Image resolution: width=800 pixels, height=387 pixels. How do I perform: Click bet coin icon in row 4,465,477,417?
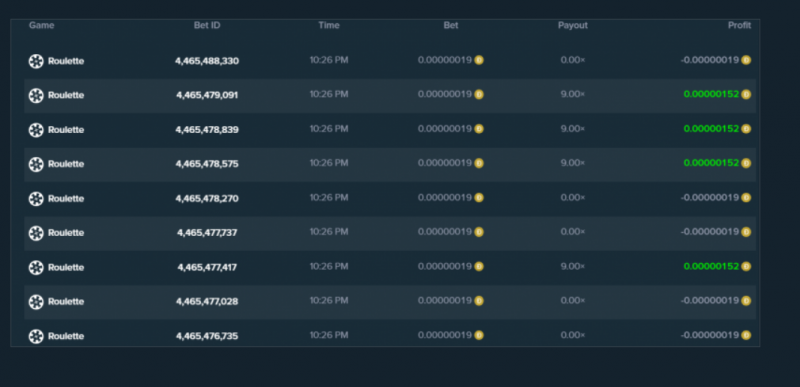479,267
